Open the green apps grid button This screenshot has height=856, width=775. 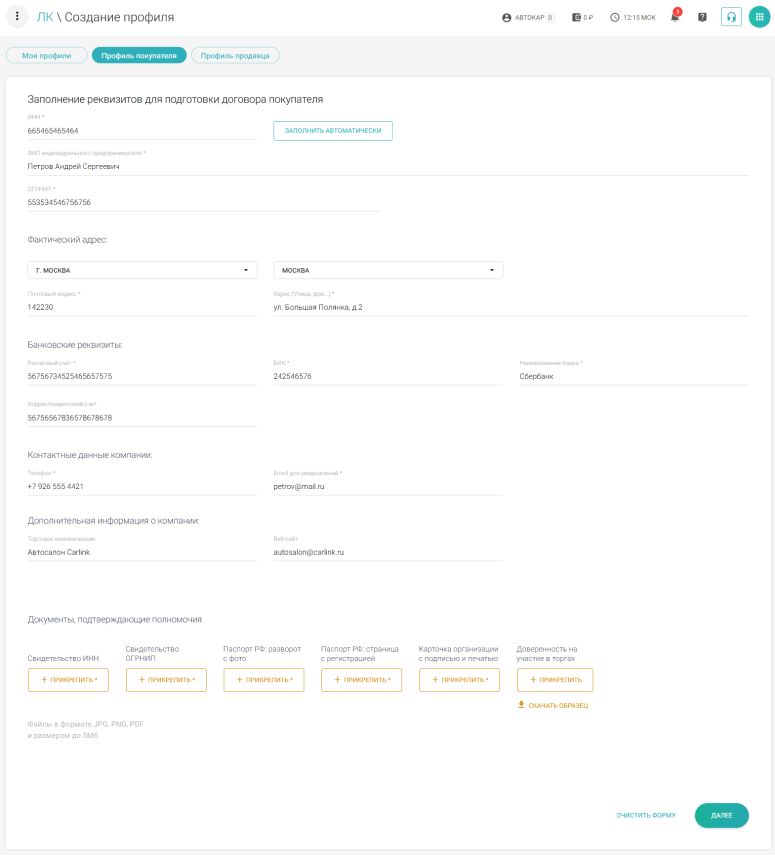pos(759,17)
